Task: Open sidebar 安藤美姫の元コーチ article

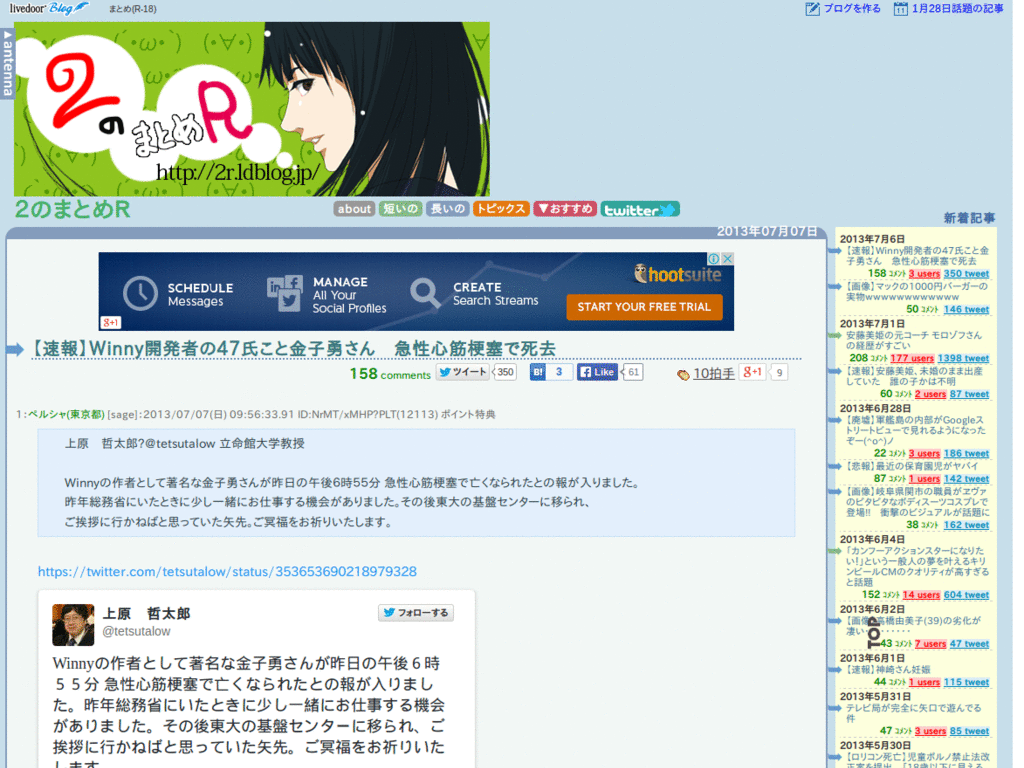Action: click(x=914, y=340)
